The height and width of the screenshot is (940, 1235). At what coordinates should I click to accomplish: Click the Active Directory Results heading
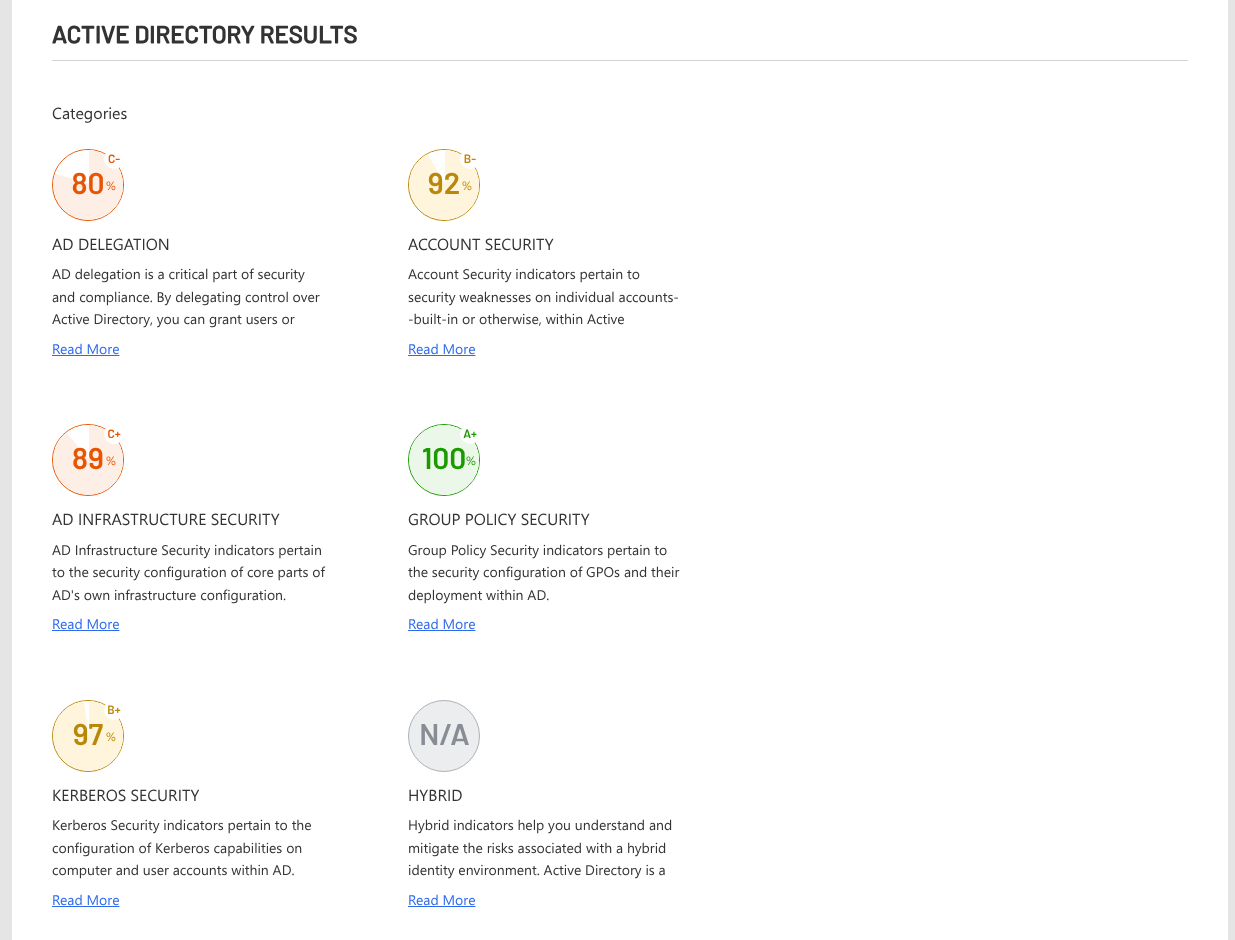205,35
